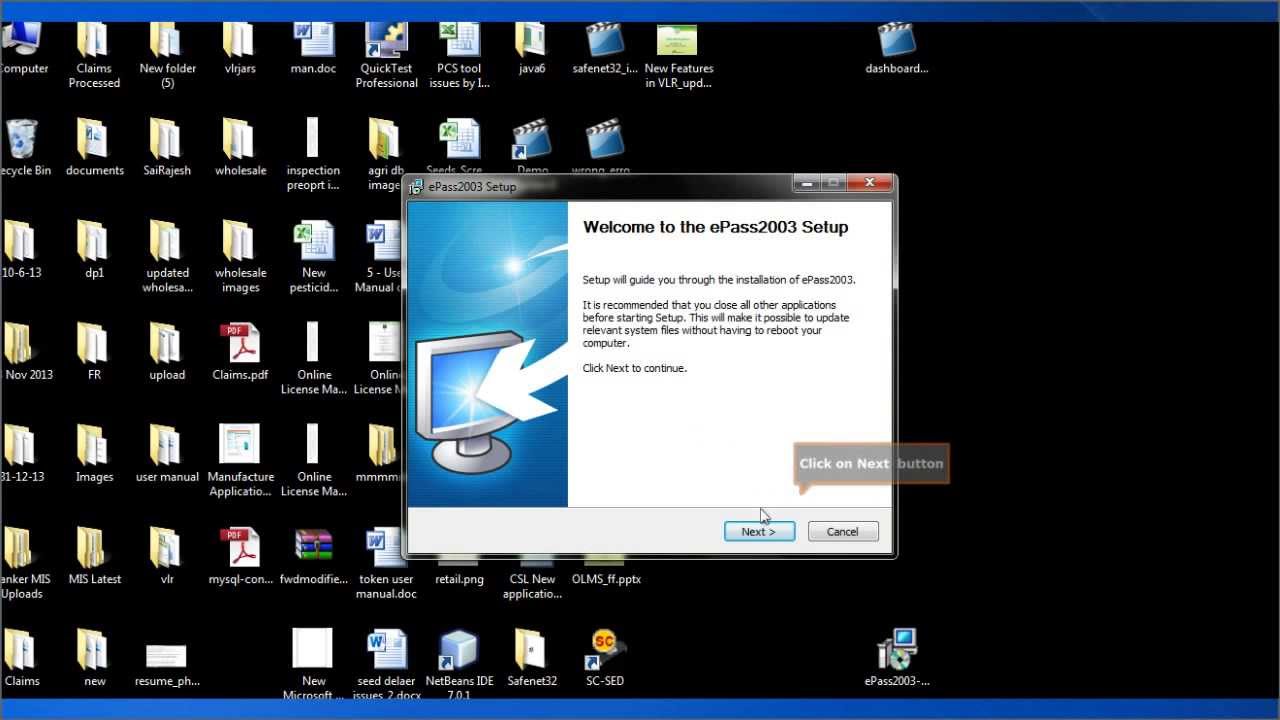Select the New Features in VLR file
The height and width of the screenshot is (720, 1280).
[x=678, y=41]
